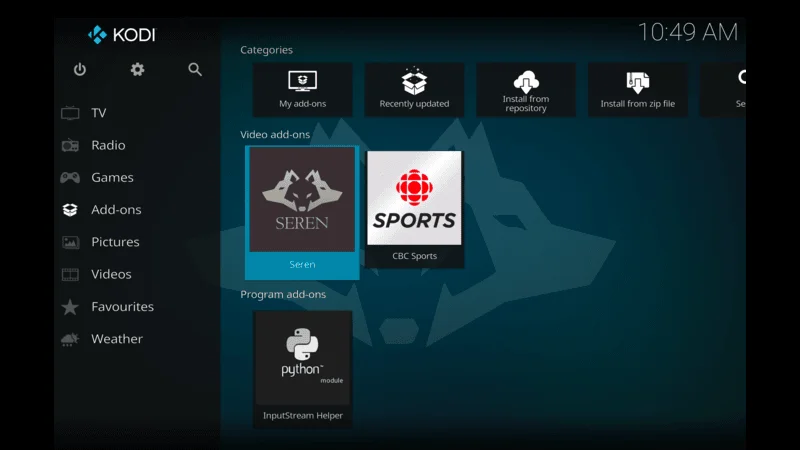Click the TV screen icon in sidebar
800x450 pixels.
[70, 113]
